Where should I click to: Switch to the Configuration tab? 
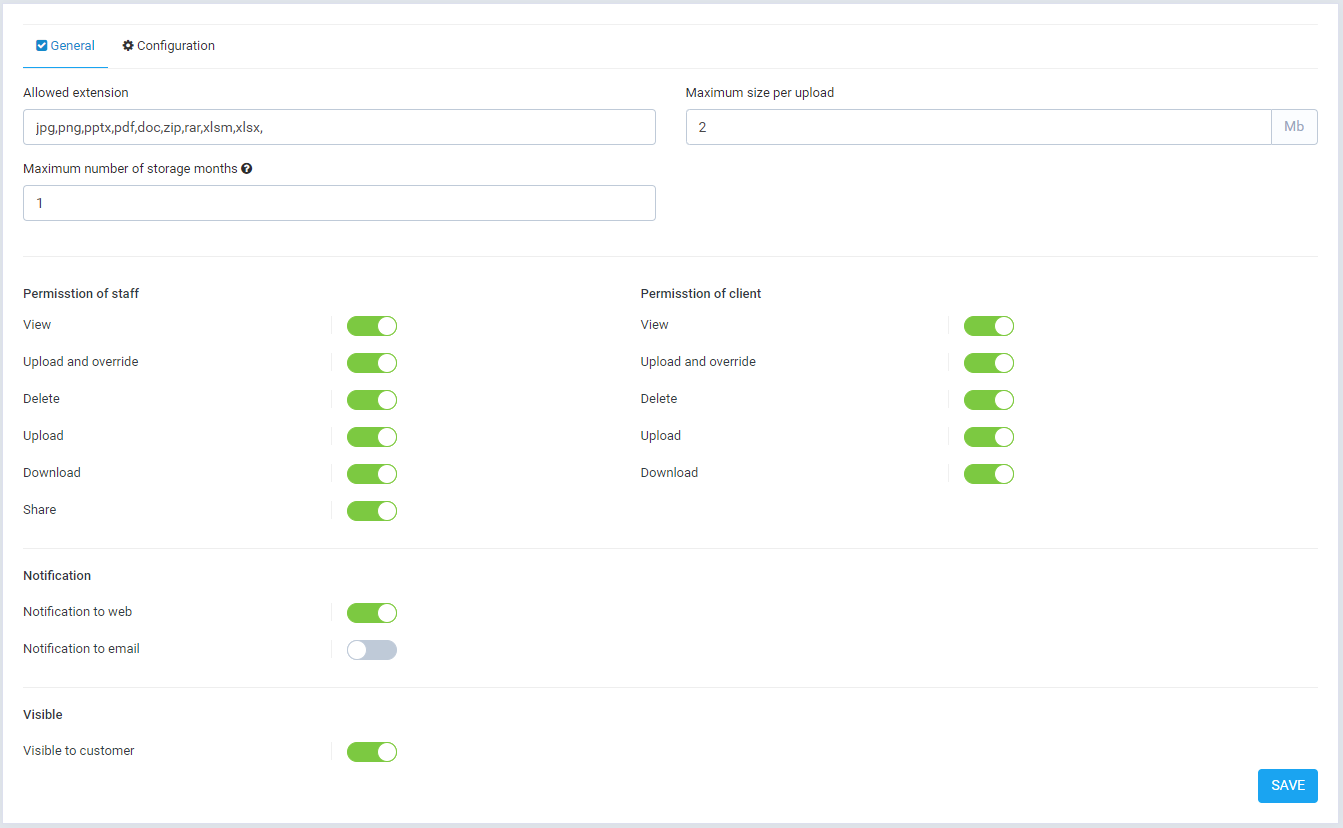tap(168, 46)
